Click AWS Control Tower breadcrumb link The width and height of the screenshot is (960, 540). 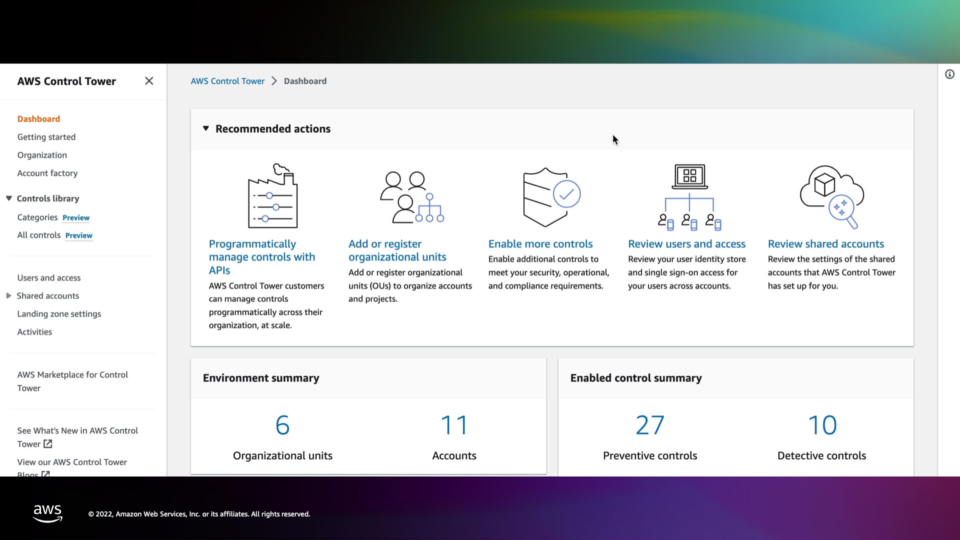coord(227,81)
